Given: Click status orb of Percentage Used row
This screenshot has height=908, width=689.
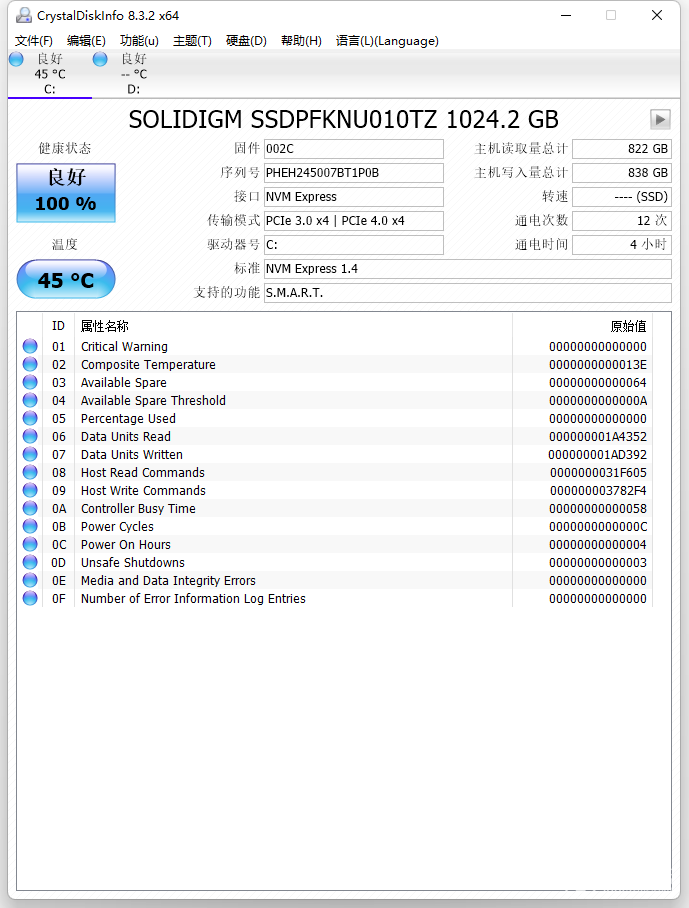Looking at the screenshot, I should pyautogui.click(x=30, y=418).
